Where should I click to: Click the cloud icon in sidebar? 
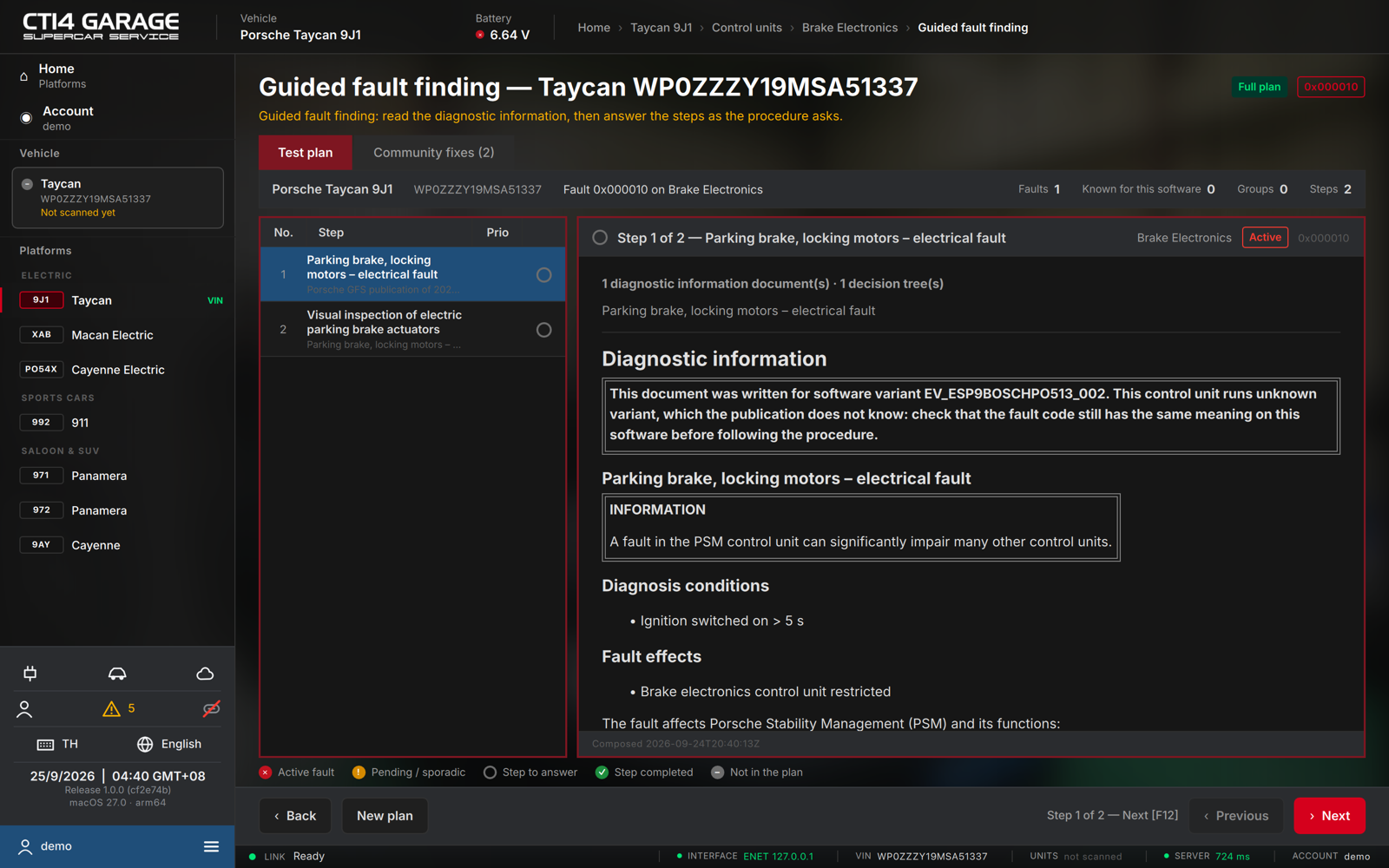pyautogui.click(x=205, y=674)
